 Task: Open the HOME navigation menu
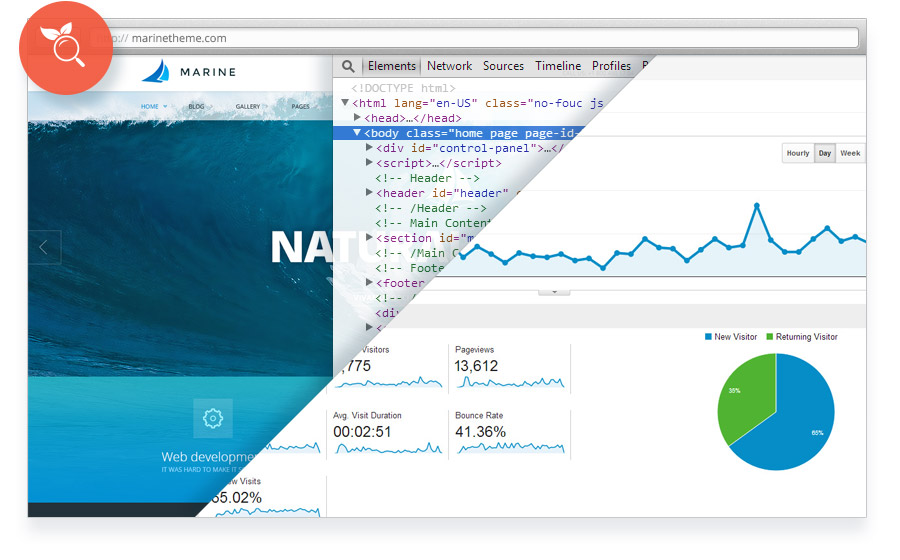(x=150, y=107)
